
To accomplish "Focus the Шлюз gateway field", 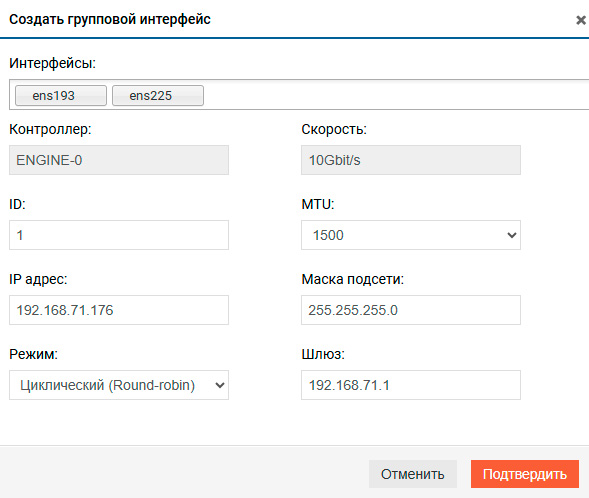I will click(411, 385).
